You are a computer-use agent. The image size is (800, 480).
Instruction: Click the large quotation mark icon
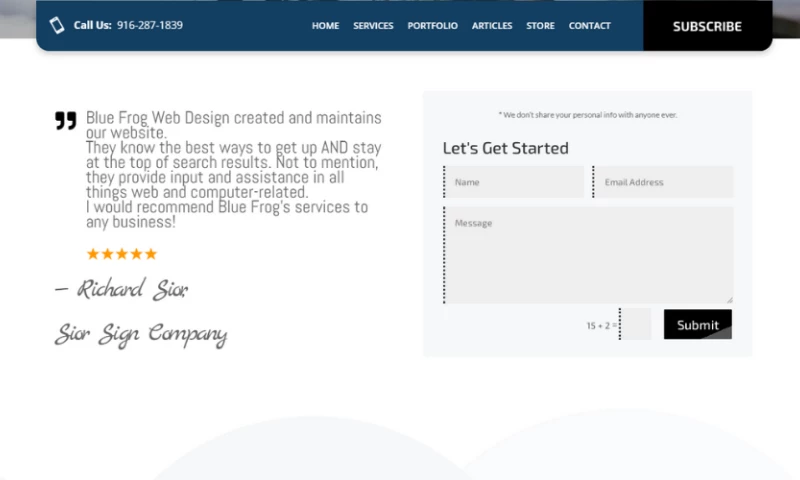(x=65, y=121)
